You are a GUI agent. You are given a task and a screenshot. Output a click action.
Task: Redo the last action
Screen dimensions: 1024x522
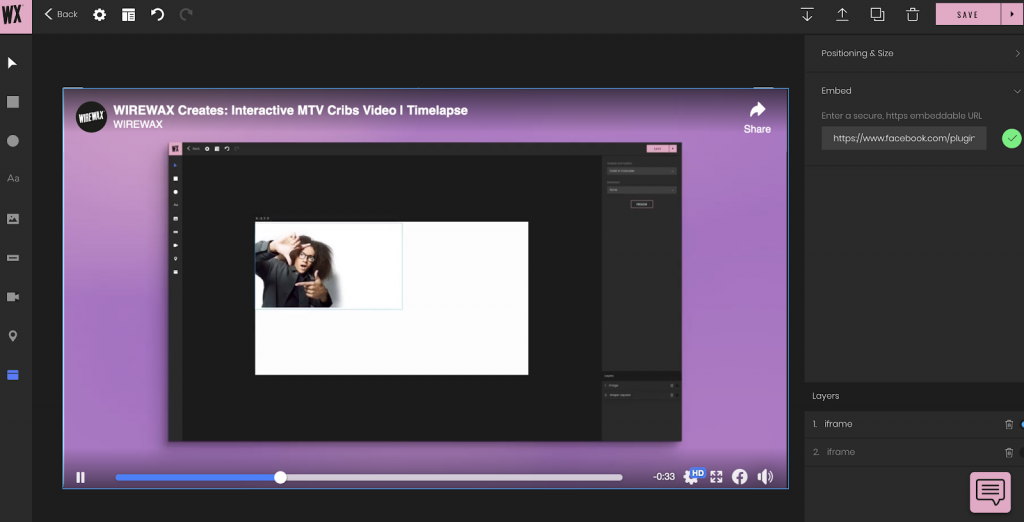[186, 14]
